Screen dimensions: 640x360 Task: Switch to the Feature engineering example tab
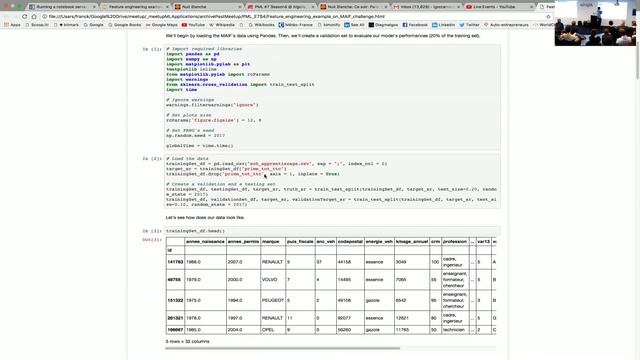click(135, 7)
